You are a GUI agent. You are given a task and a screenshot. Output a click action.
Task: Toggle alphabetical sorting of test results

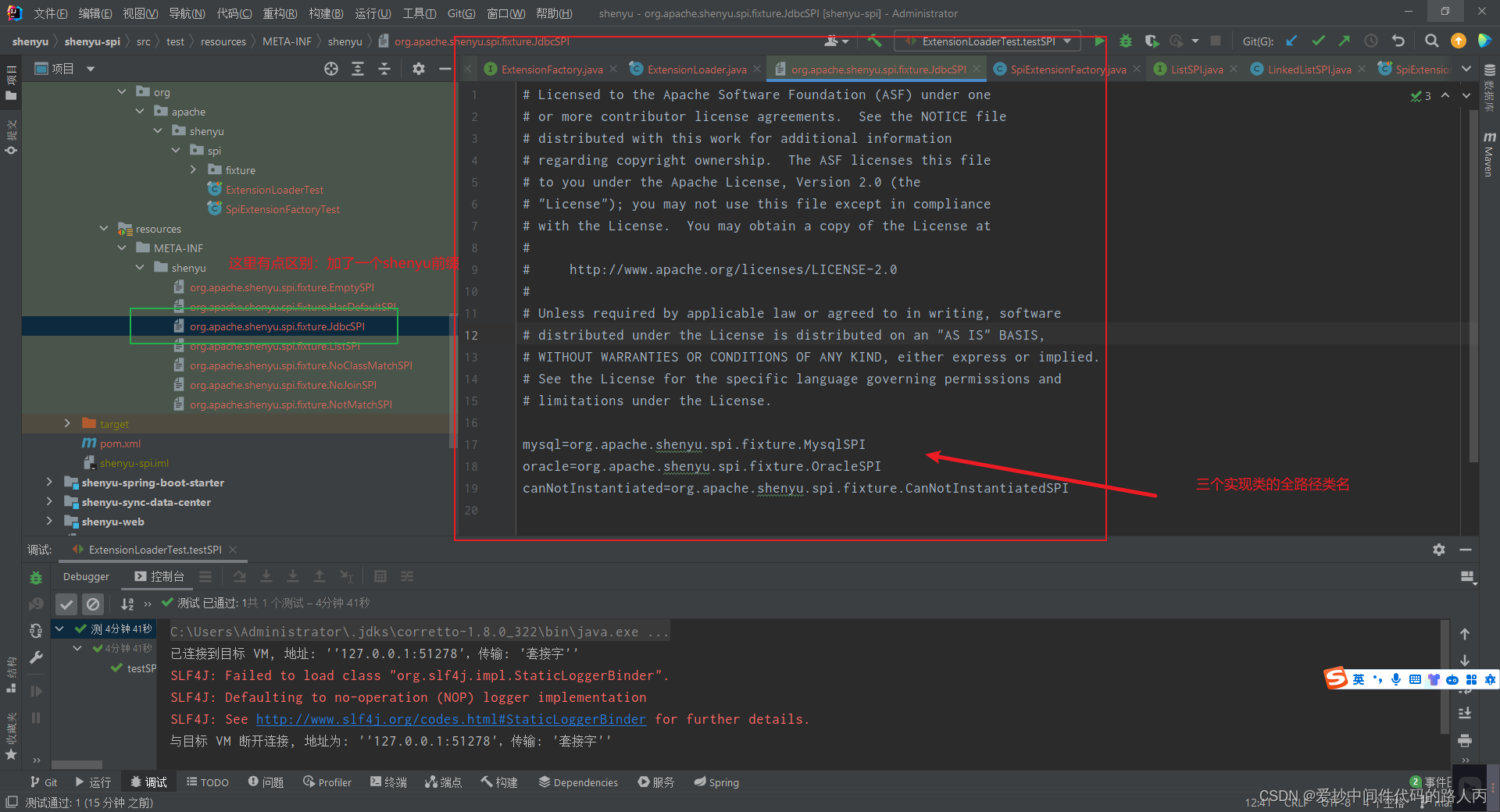(127, 604)
